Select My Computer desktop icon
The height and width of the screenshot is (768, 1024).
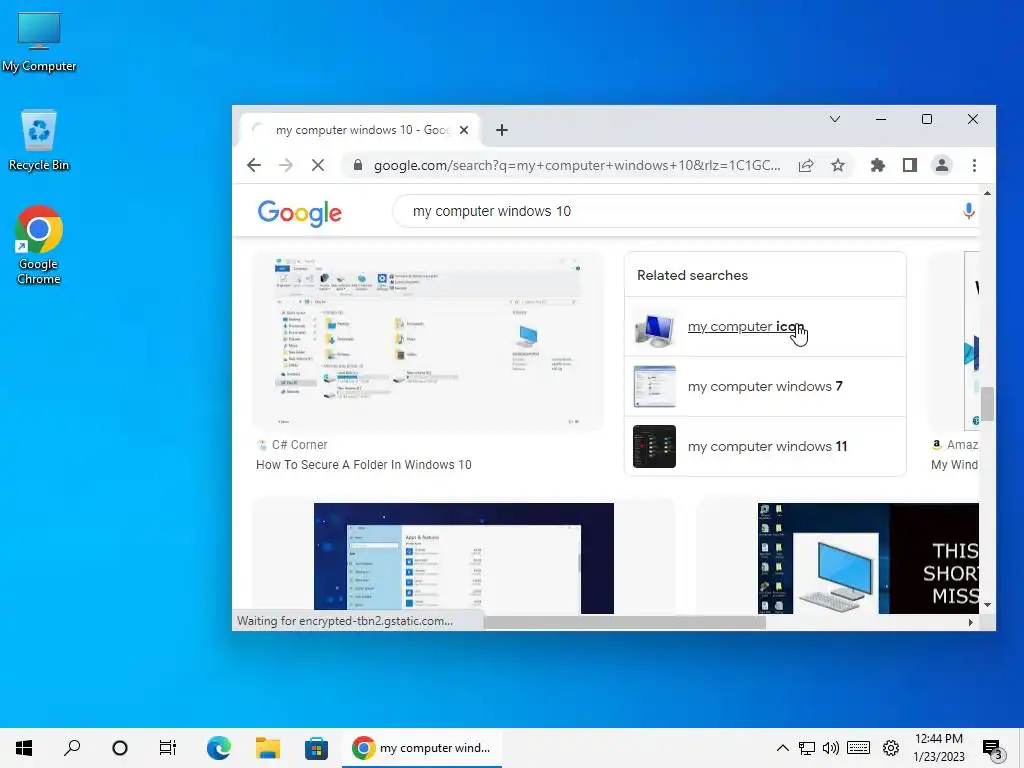39,42
